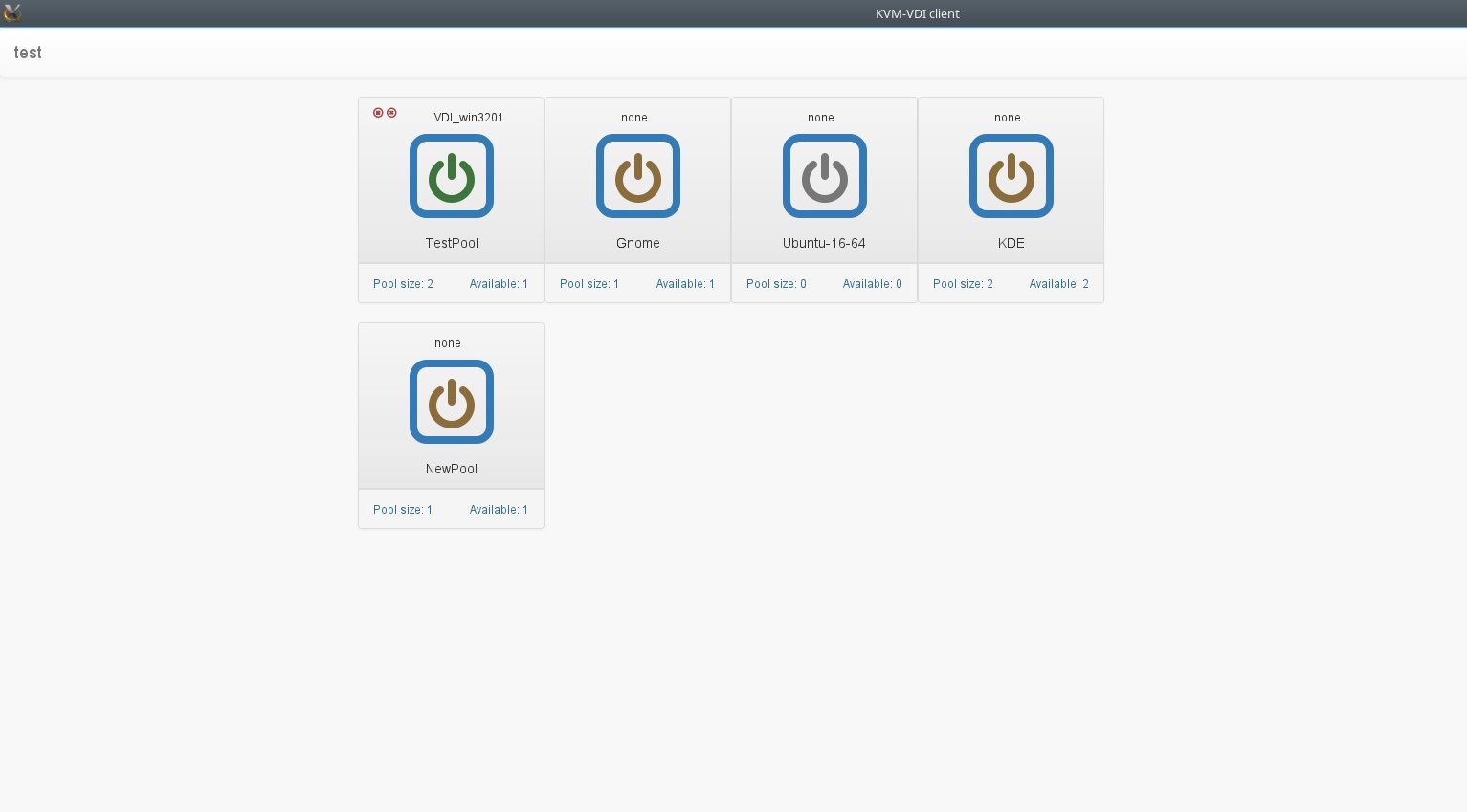Click 'Available: 1' under TestPool
Screen dimensions: 1467x812
tap(499, 284)
